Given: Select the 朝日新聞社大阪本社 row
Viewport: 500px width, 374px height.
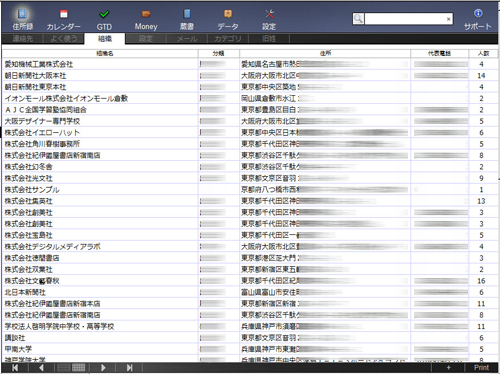Looking at the screenshot, I should [250, 76].
